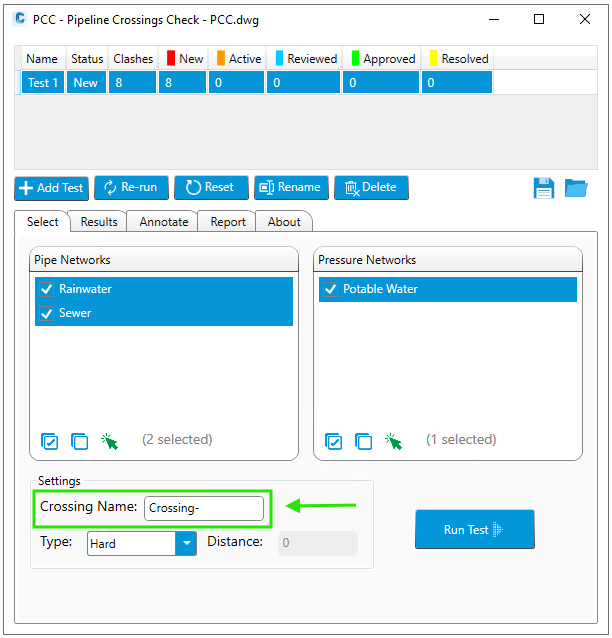
Task: Click the yellow Resolved status color swatch
Action: tap(433, 58)
